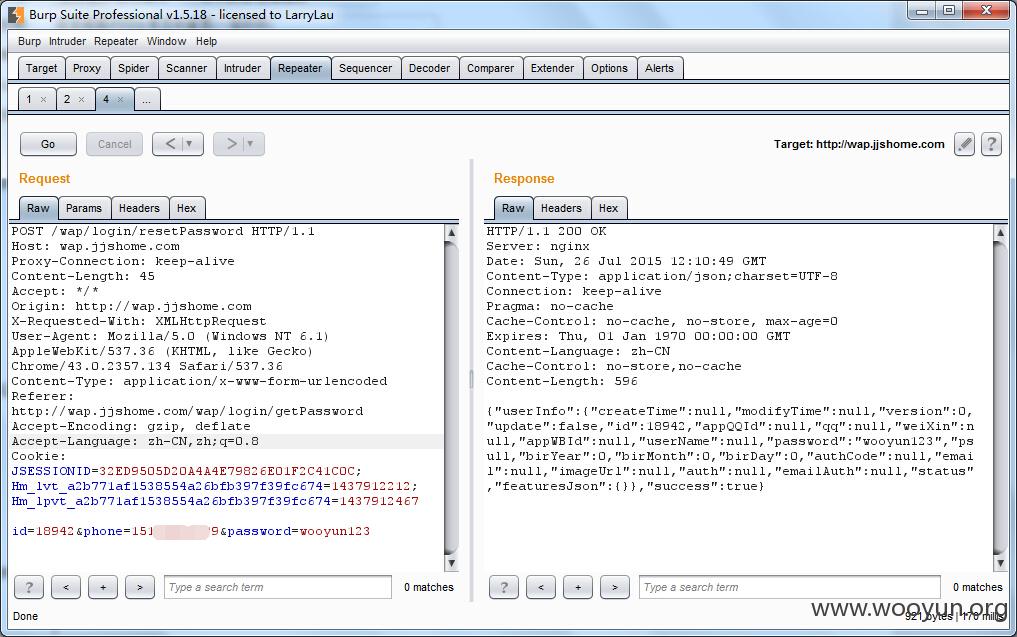Click the JSESSIONID cookie line
This screenshot has height=637, width=1017.
(187, 471)
